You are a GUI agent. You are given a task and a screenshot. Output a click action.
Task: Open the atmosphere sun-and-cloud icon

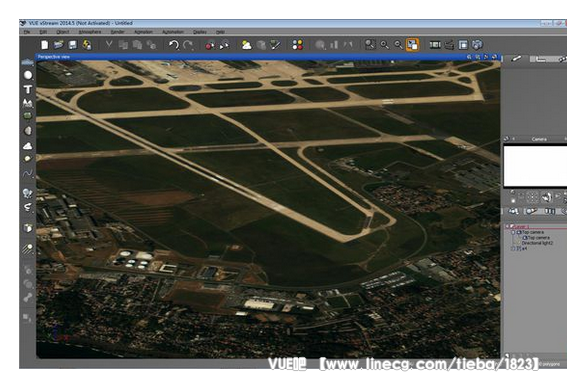point(247,45)
